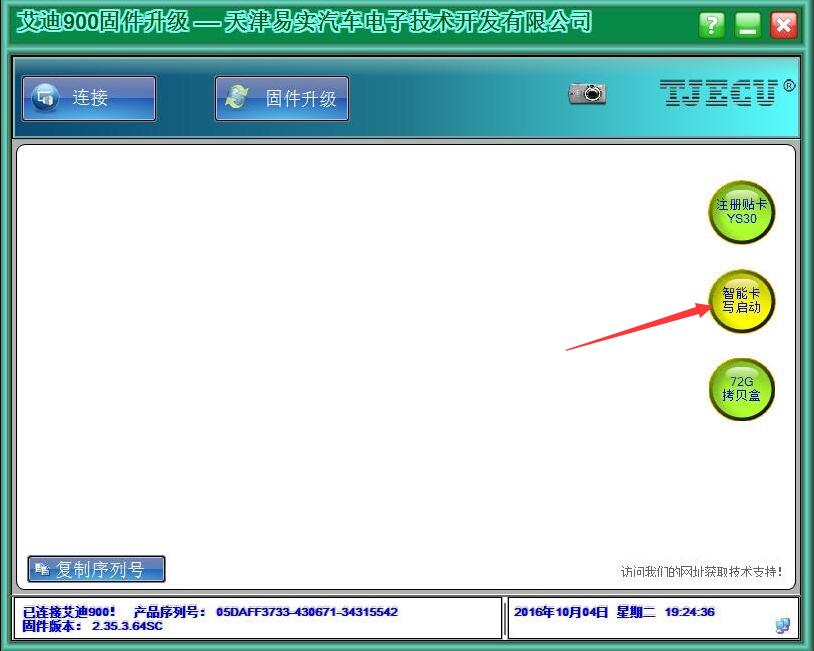The height and width of the screenshot is (651, 814).
Task: Click the camera screenshot icon
Action: pyautogui.click(x=587, y=93)
